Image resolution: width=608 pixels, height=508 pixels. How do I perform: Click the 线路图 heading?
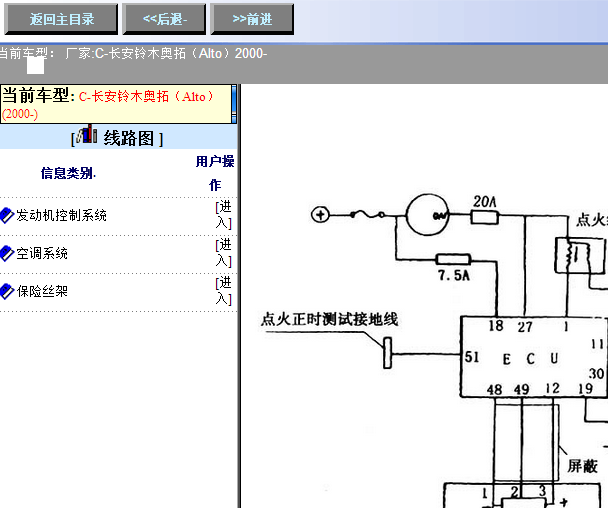[x=128, y=138]
